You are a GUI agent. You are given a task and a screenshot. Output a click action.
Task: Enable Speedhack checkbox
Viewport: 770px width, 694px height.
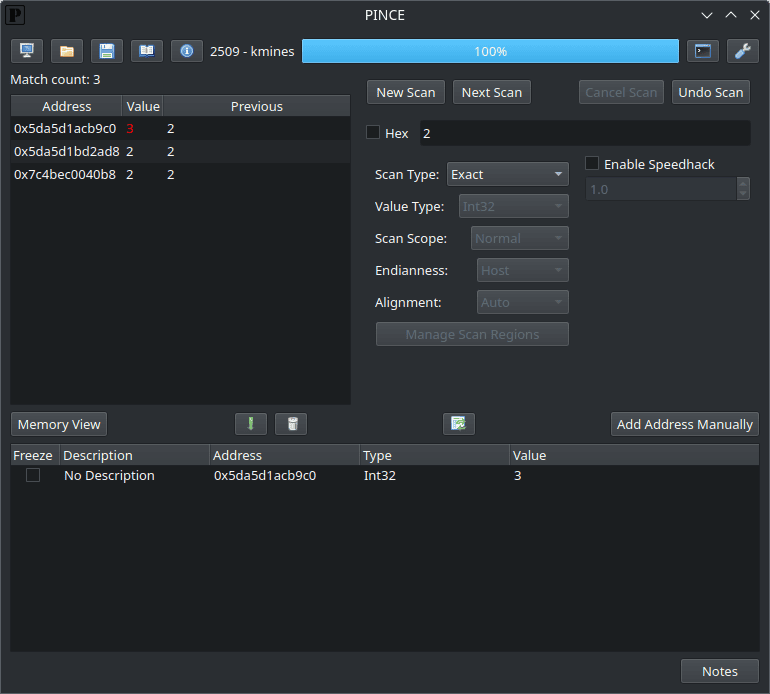coord(592,164)
